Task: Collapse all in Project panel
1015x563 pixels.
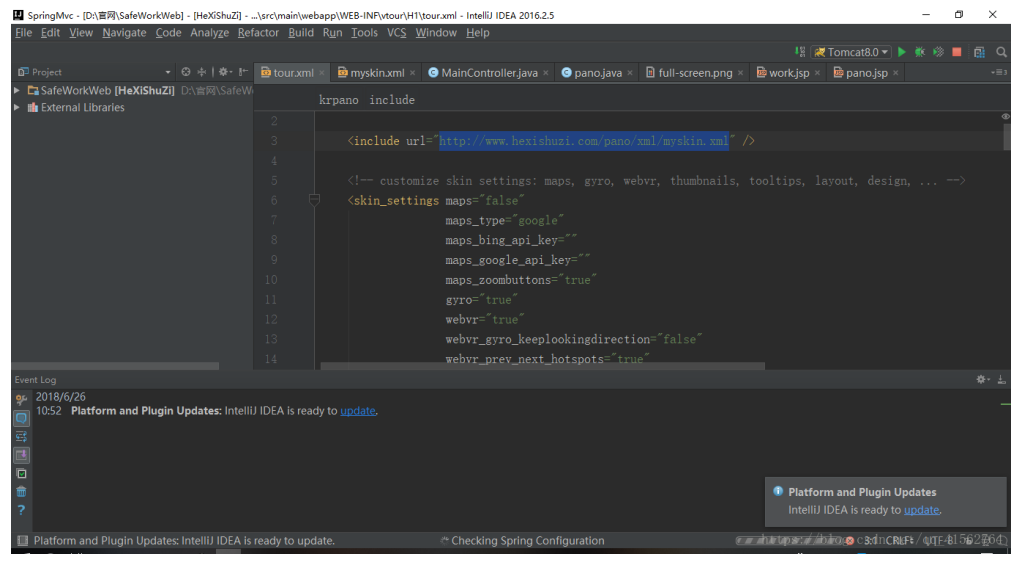Action: [201, 72]
